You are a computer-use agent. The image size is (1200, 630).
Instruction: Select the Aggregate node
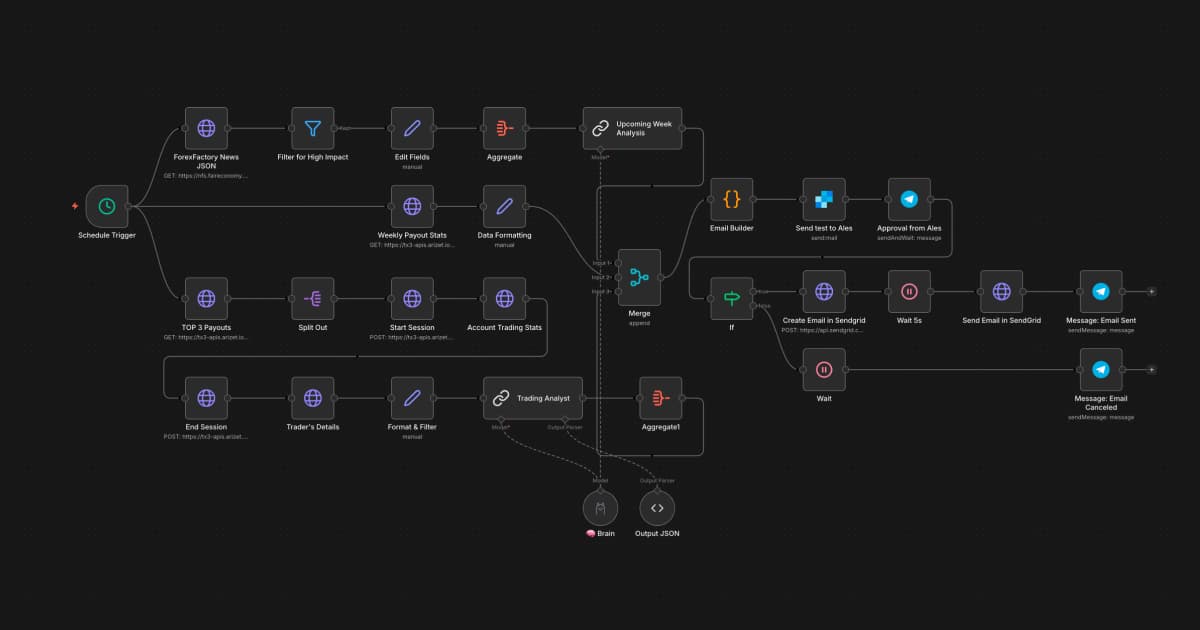tap(503, 128)
